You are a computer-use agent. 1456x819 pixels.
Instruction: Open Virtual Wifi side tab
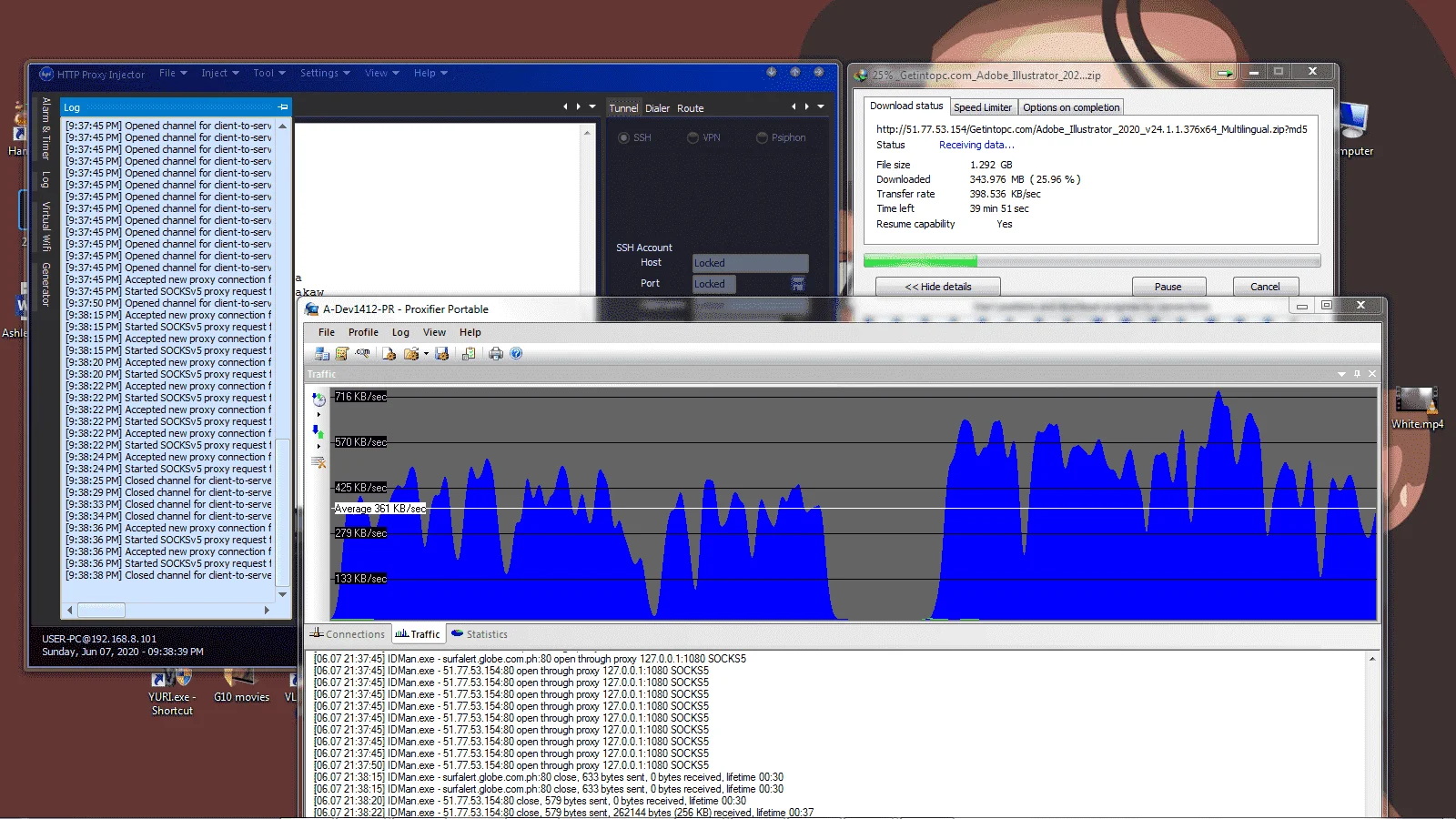pyautogui.click(x=45, y=227)
